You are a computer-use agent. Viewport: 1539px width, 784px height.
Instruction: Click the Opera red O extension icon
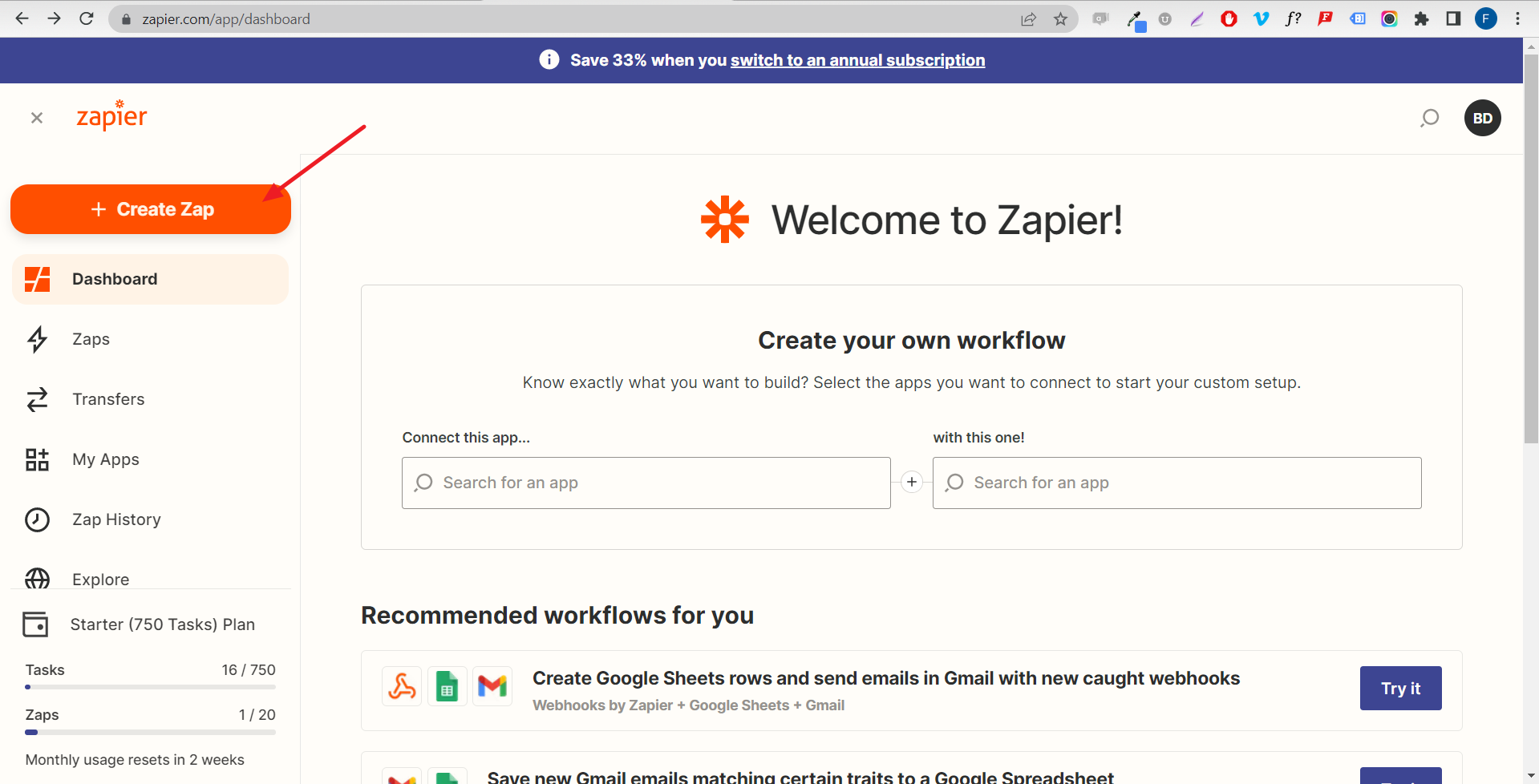1229,18
